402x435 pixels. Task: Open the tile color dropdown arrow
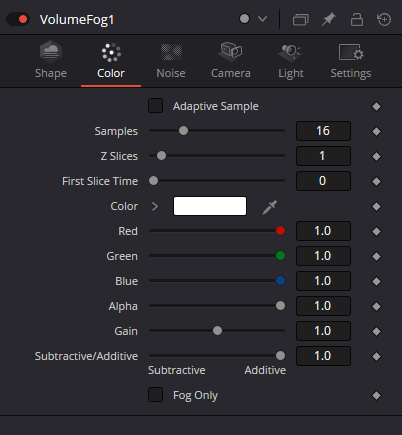tap(263, 19)
